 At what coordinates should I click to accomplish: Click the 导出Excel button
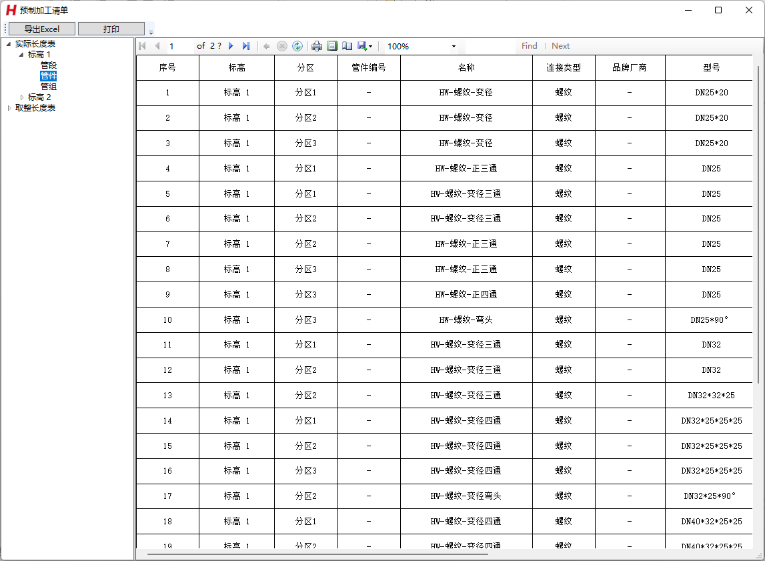[42, 29]
